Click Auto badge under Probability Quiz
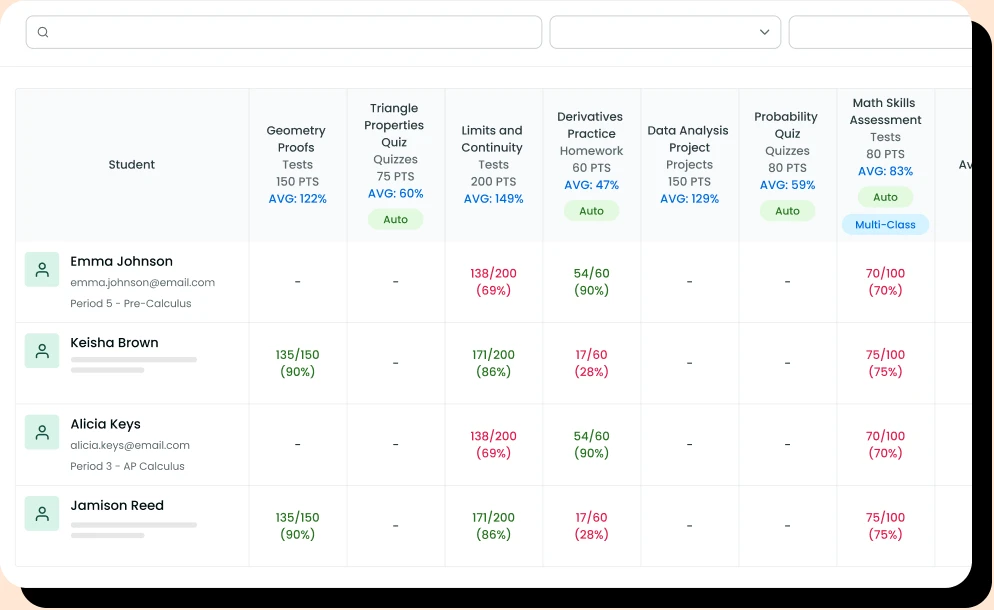The width and height of the screenshot is (994, 610). coord(787,211)
